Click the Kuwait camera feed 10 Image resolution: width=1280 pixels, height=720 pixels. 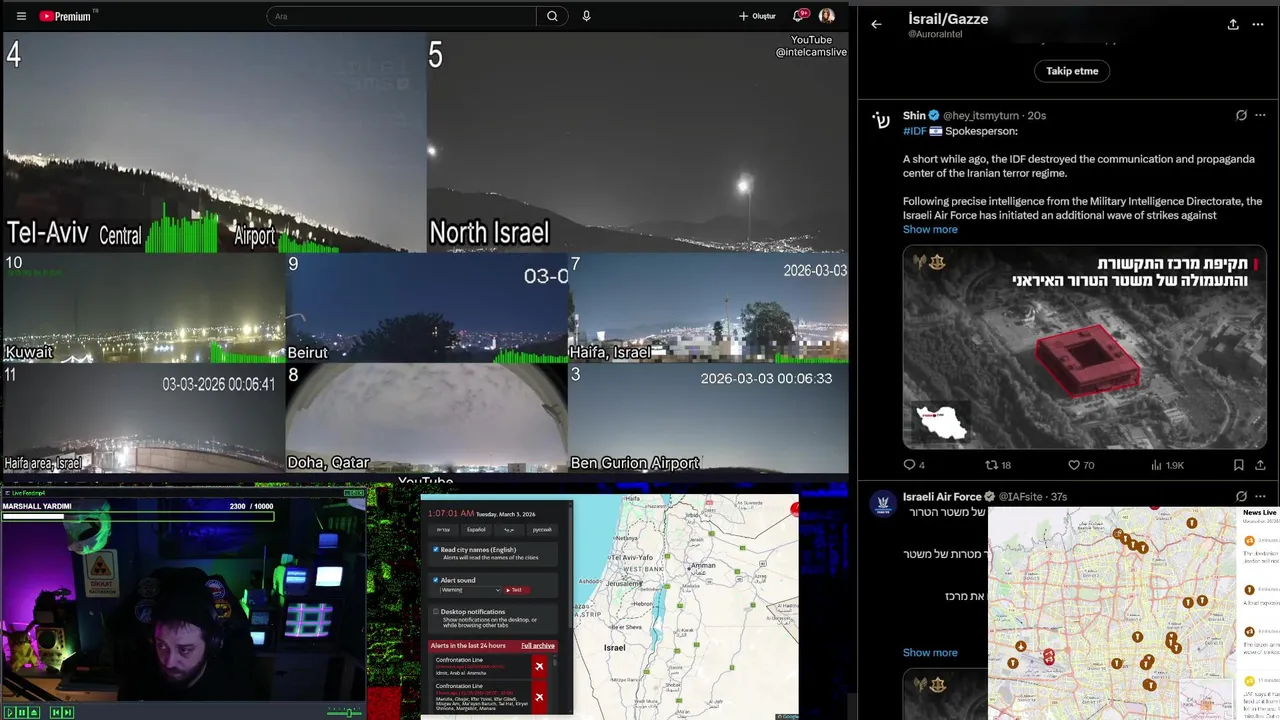pyautogui.click(x=144, y=308)
